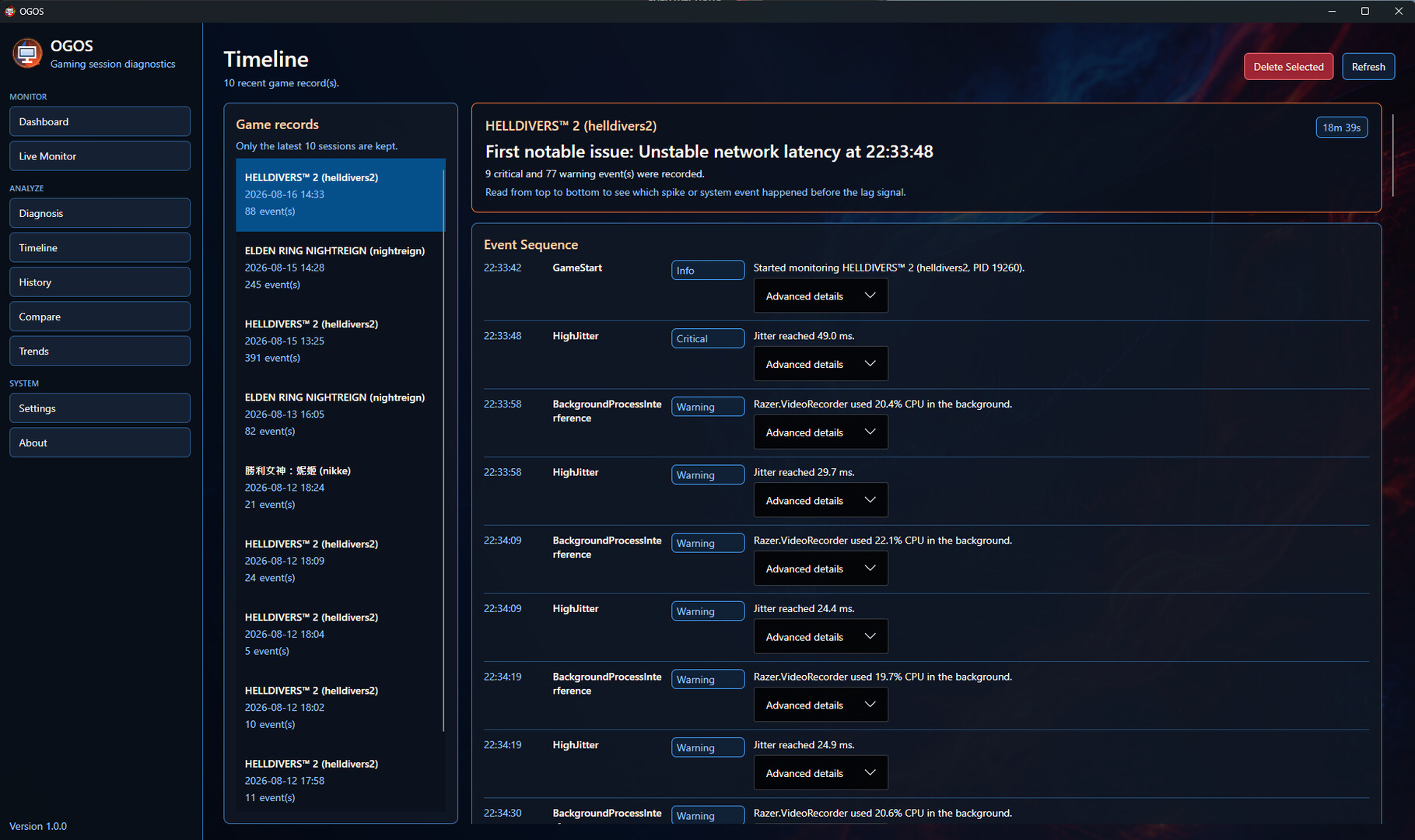Viewport: 1415px width, 840px height.
Task: Open the Trends page
Action: (x=100, y=351)
